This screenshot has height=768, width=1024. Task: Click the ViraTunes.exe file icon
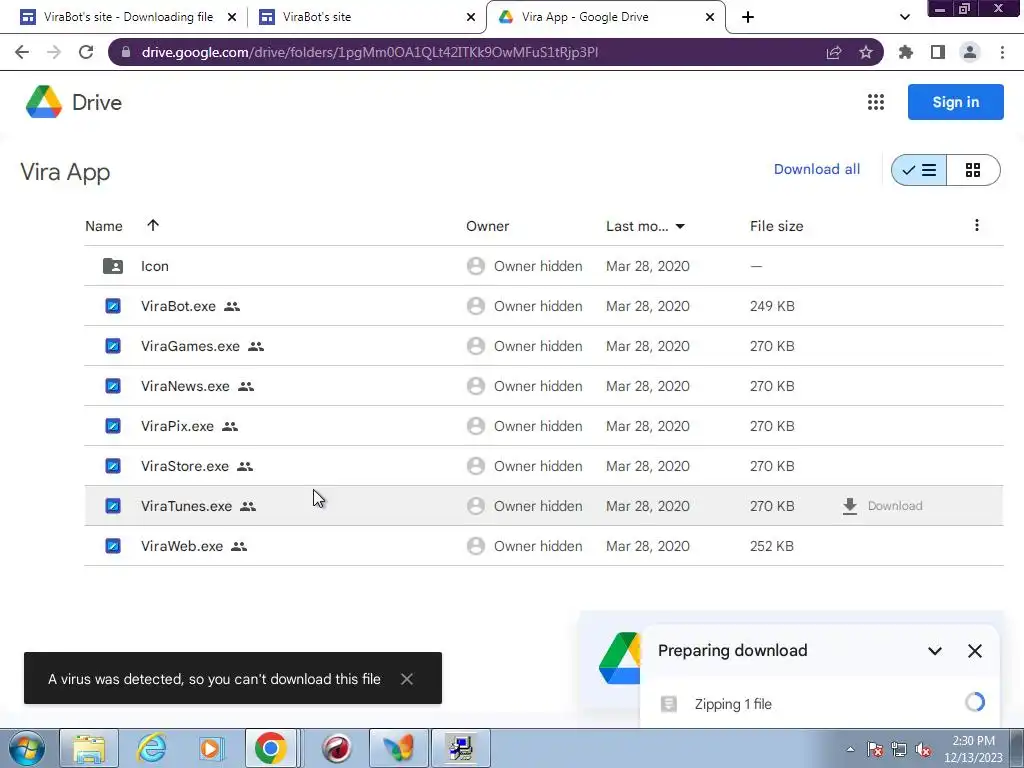point(112,505)
